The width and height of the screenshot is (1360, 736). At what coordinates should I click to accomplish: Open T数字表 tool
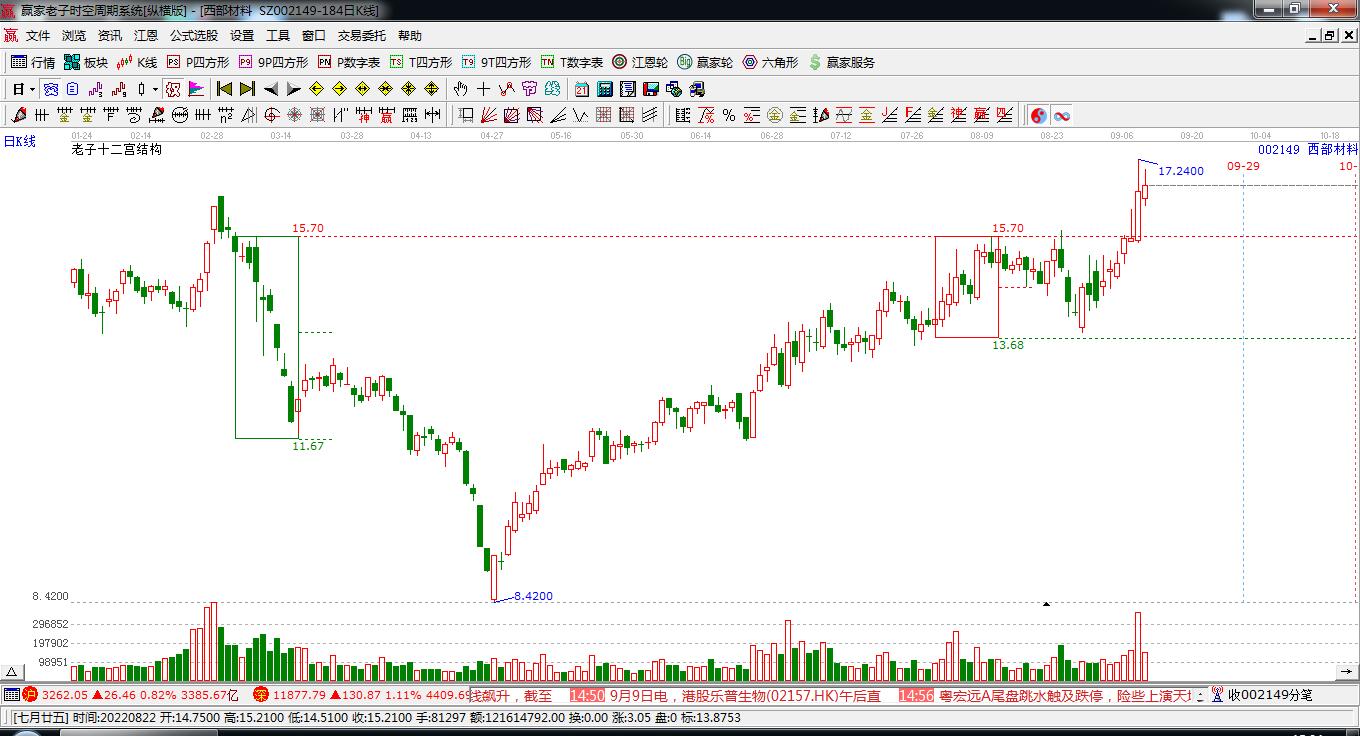pyautogui.click(x=572, y=62)
